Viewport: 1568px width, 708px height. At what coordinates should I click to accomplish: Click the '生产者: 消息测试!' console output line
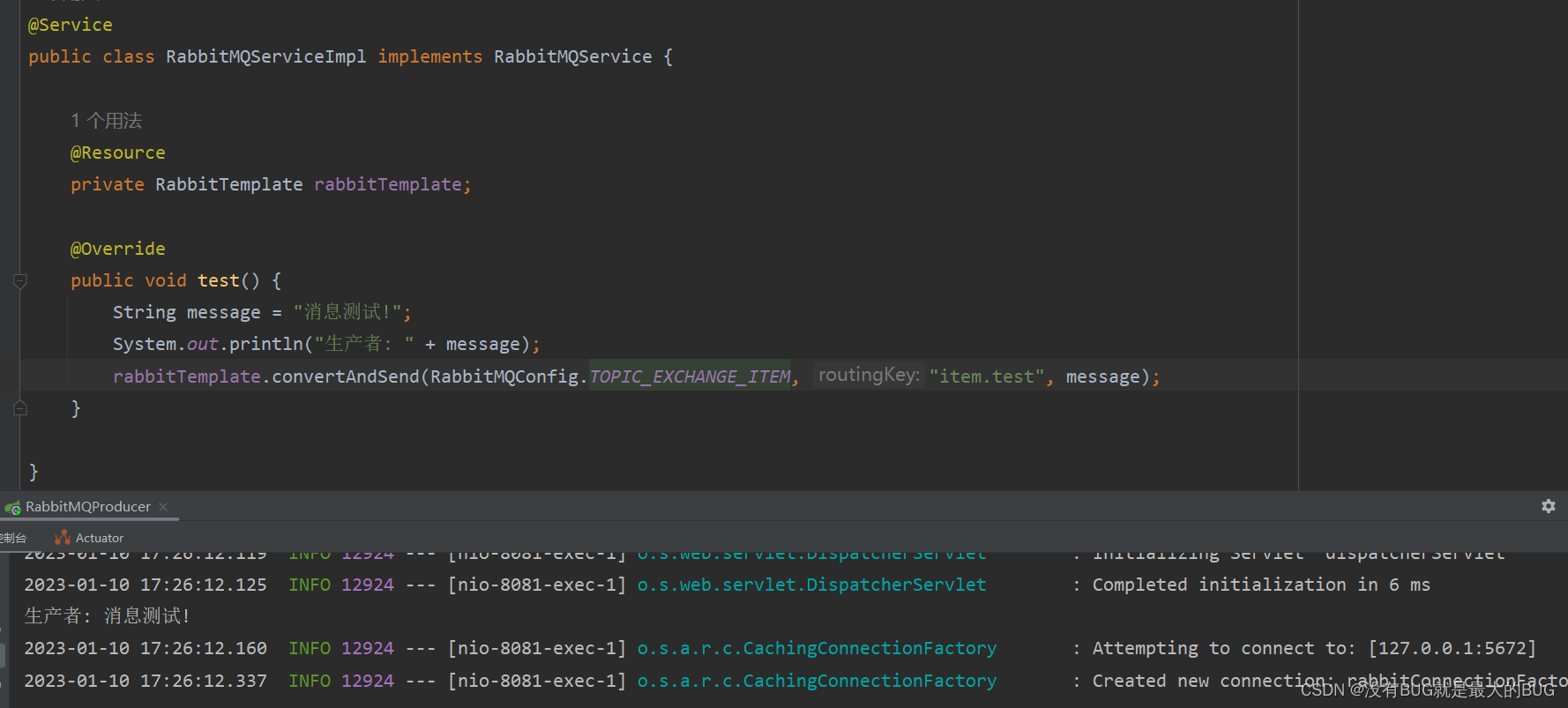[x=107, y=615]
